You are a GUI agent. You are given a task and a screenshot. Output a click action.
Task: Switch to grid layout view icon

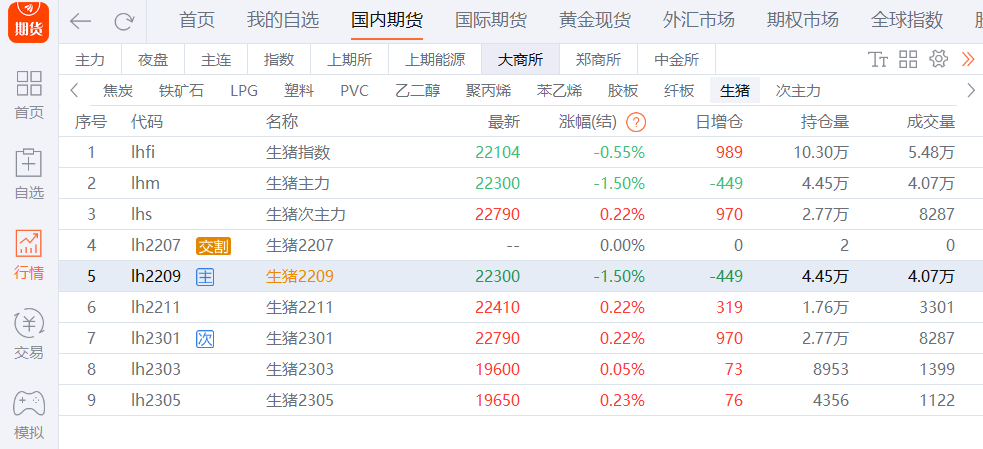coord(908,60)
